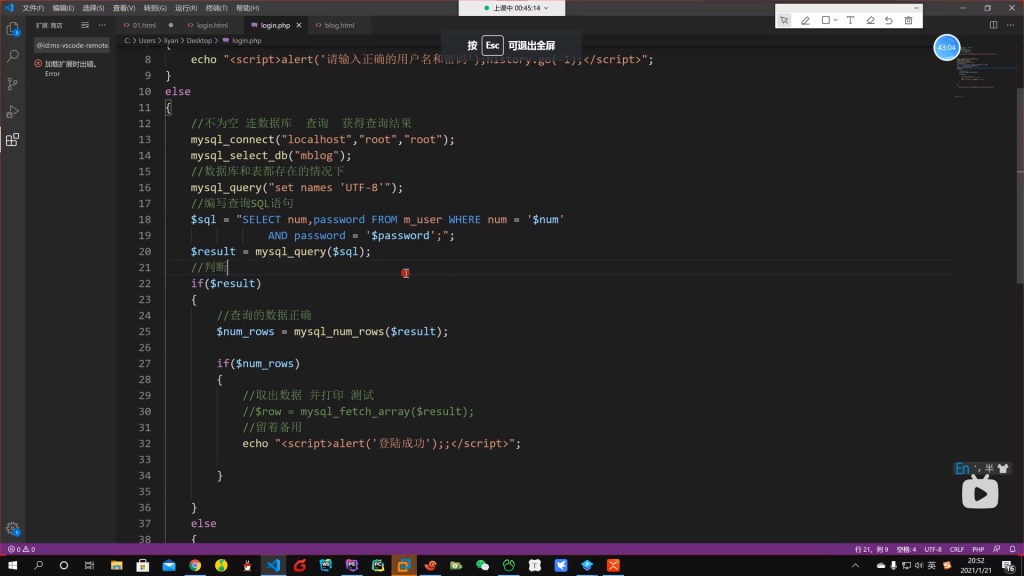Click the extension search input field
The height and width of the screenshot is (576, 1024).
point(71,45)
